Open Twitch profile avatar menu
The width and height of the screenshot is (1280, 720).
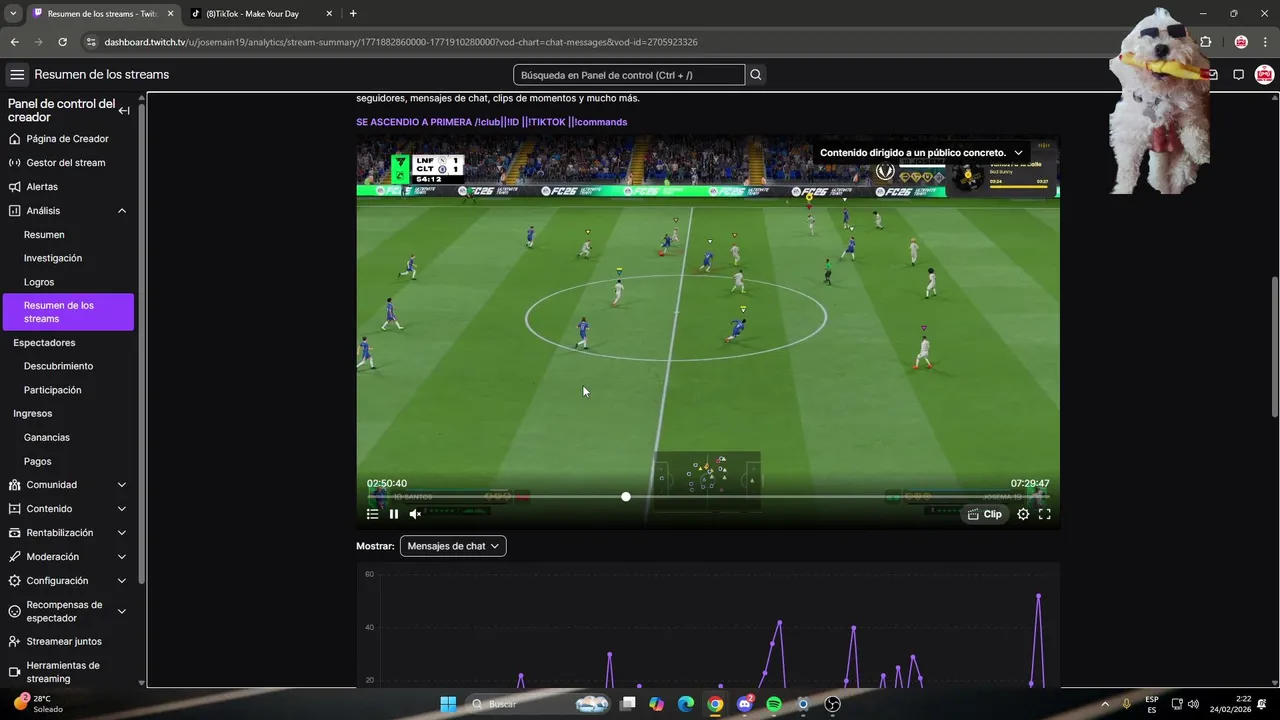(1264, 75)
